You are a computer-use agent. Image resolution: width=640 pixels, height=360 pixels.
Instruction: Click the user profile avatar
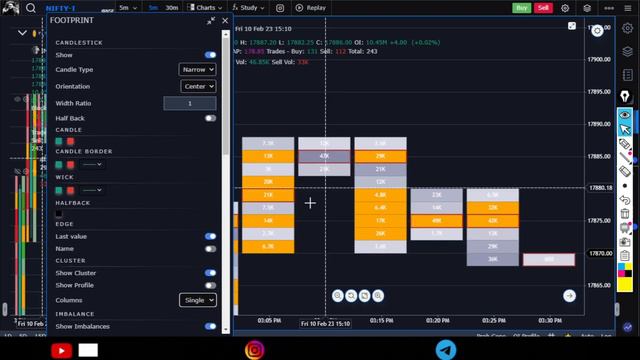tap(10, 8)
